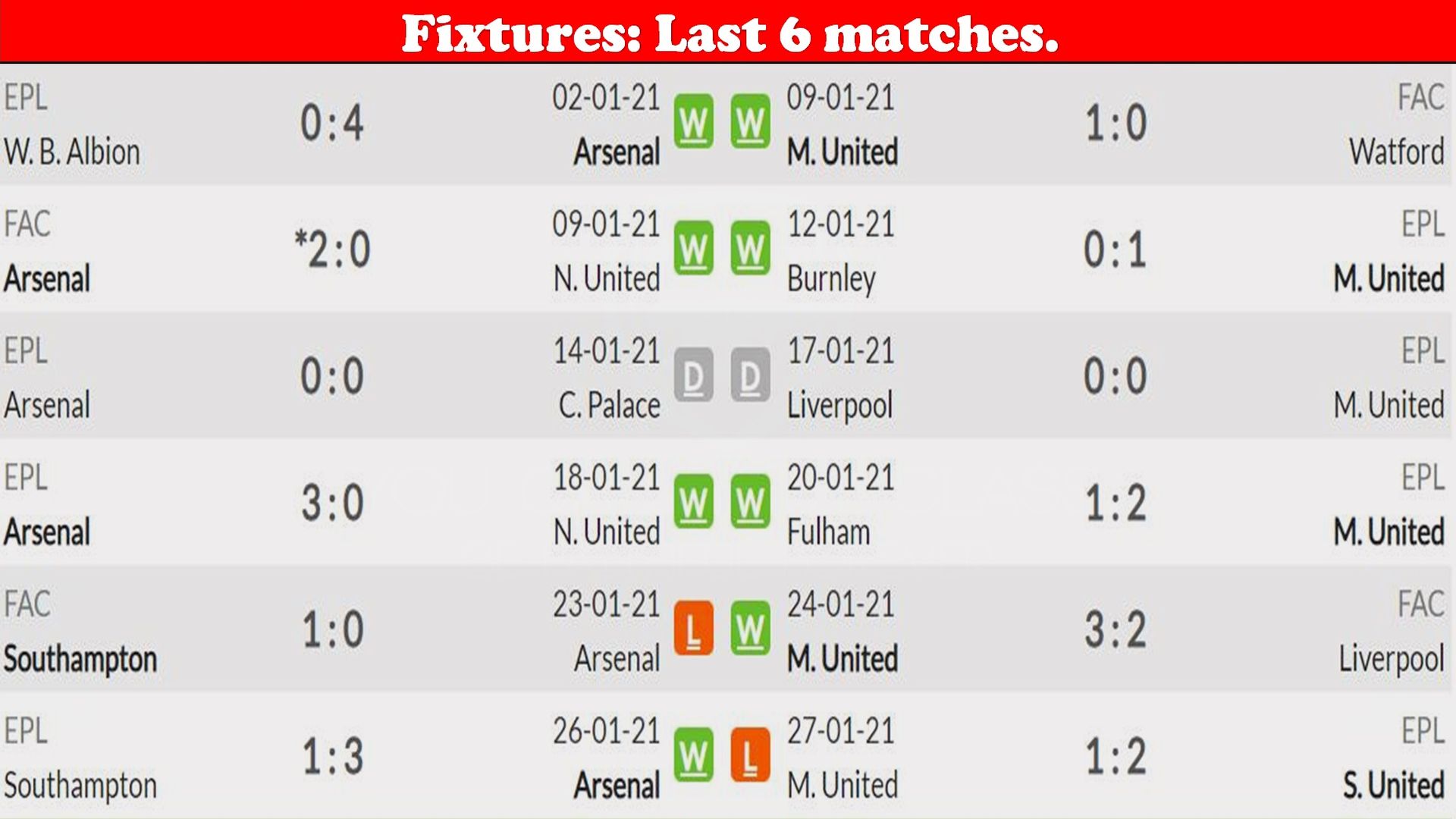
Task: Click Arsenal's W badge for 26-01-21
Action: (693, 755)
